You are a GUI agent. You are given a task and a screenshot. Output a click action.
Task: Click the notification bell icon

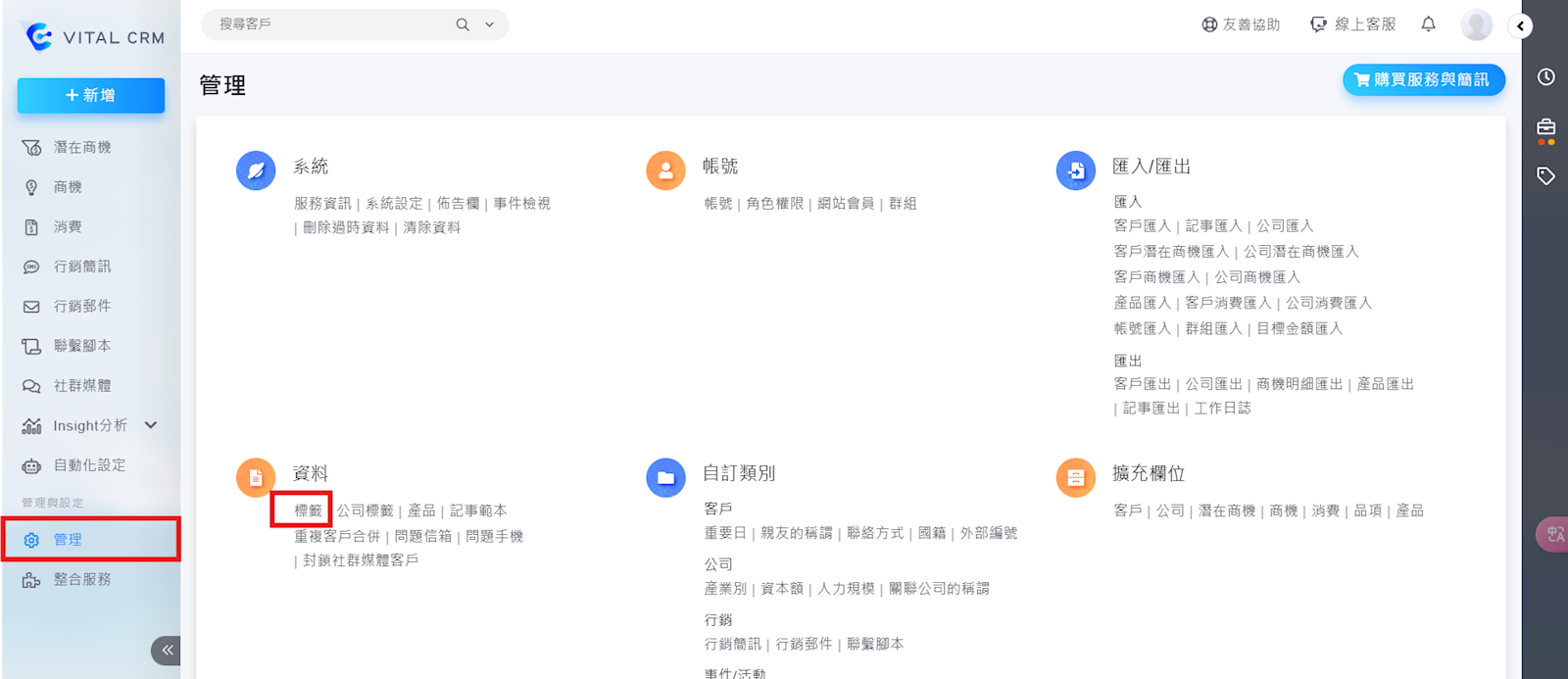pyautogui.click(x=1428, y=24)
